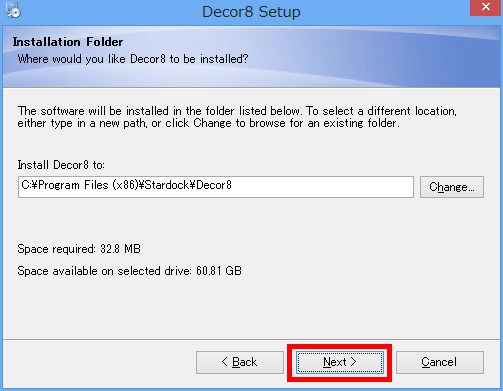503x391 pixels.
Task: Click the 'Install Decor8 to:' label
Action: pos(61,165)
